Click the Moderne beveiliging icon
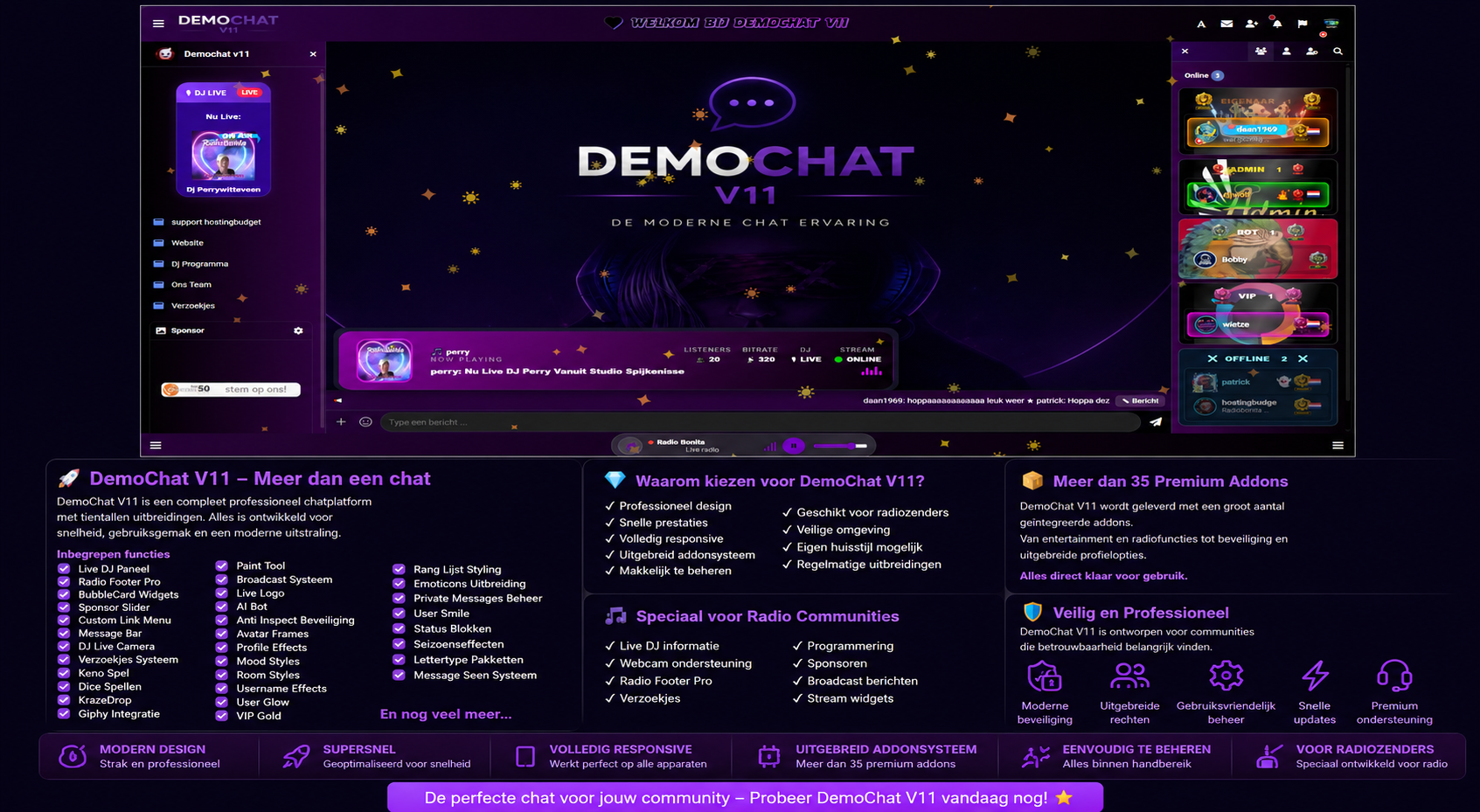Image resolution: width=1480 pixels, height=812 pixels. (1045, 676)
